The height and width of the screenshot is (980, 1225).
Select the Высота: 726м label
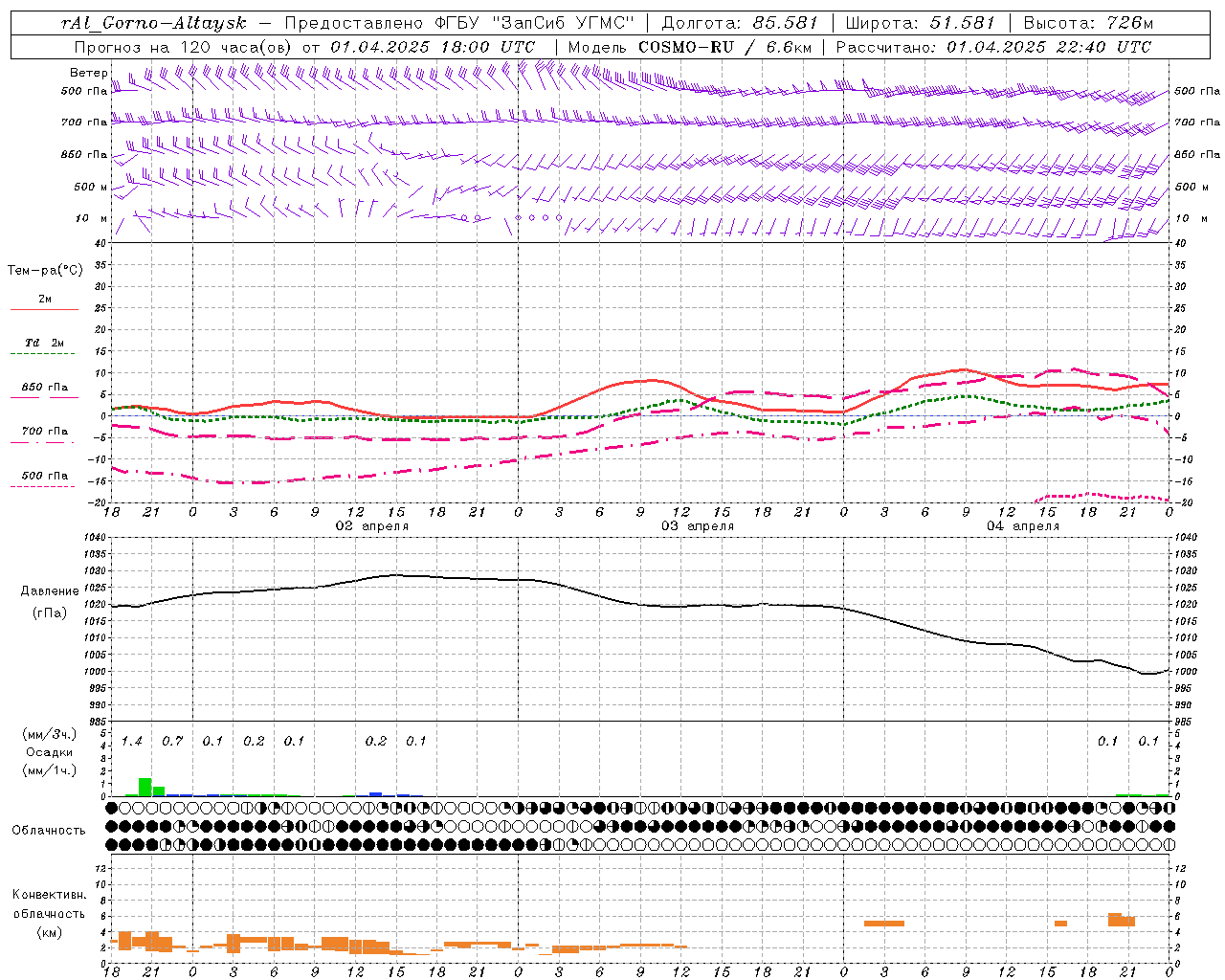[1088, 23]
